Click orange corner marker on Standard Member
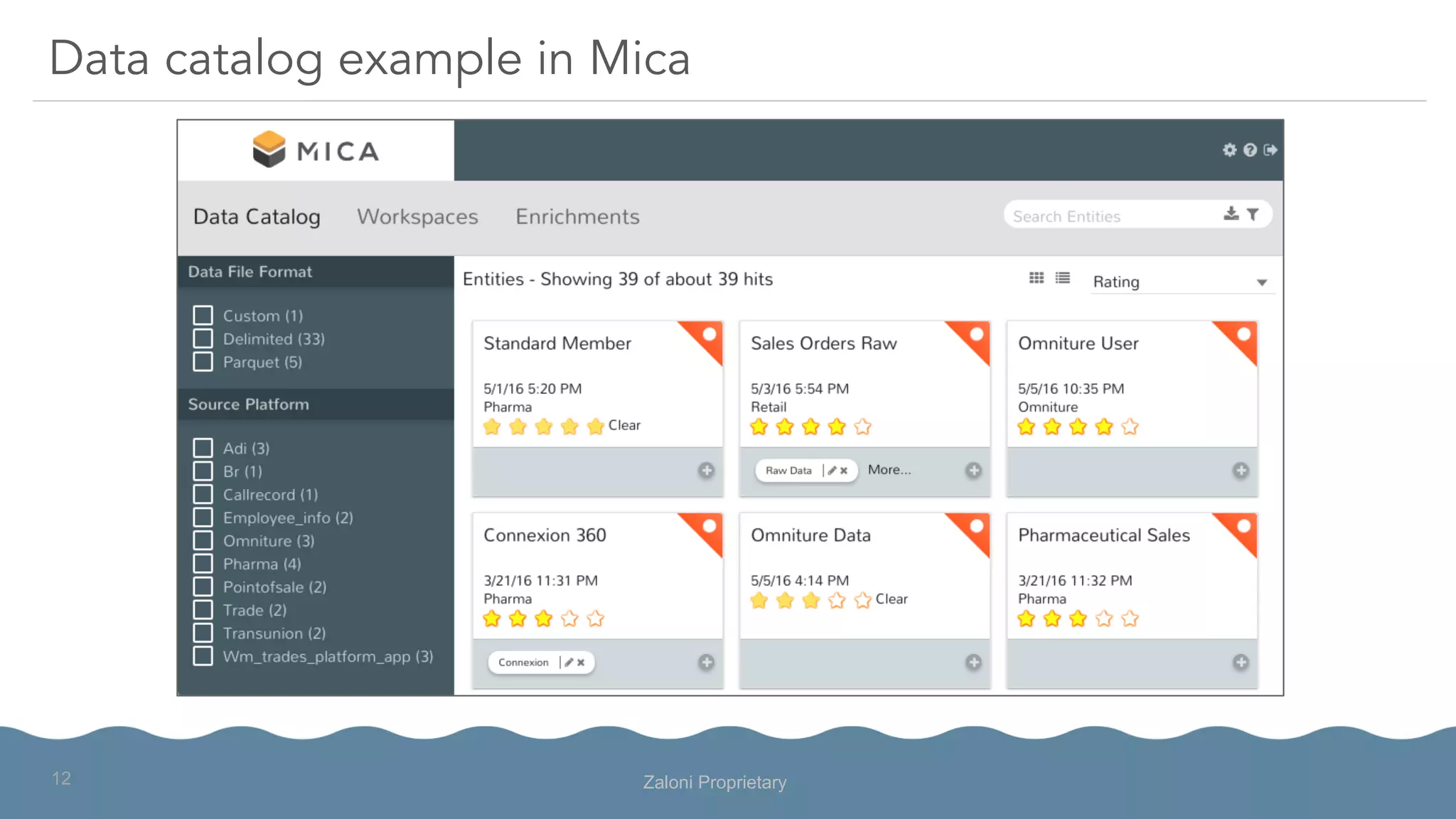 [x=707, y=336]
